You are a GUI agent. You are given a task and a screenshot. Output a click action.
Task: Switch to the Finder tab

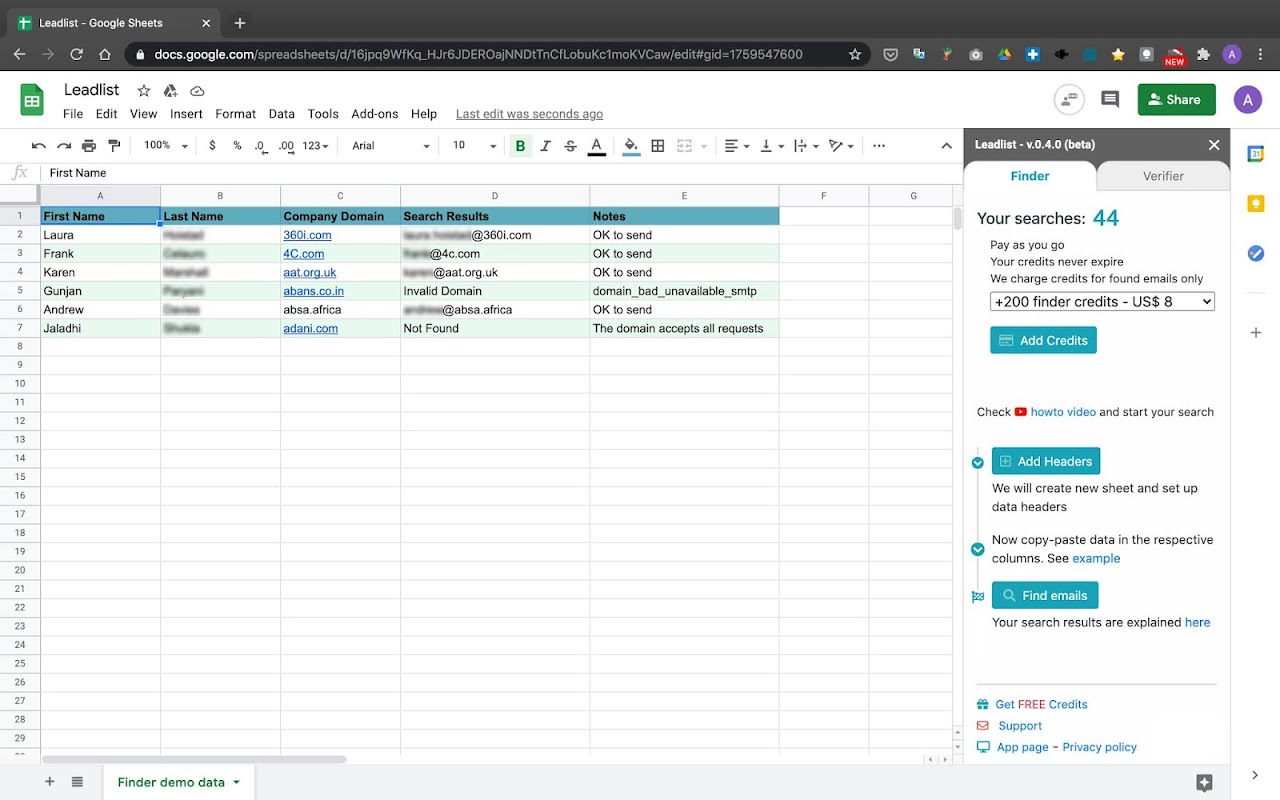coord(1030,176)
